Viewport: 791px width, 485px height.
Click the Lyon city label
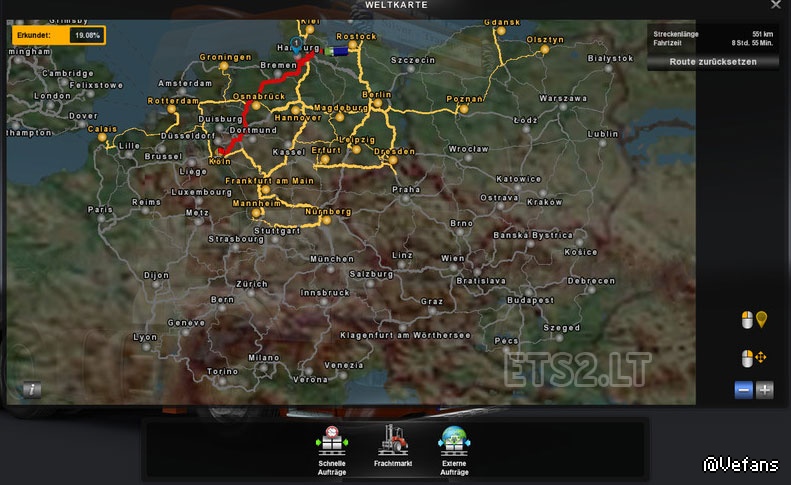click(145, 337)
